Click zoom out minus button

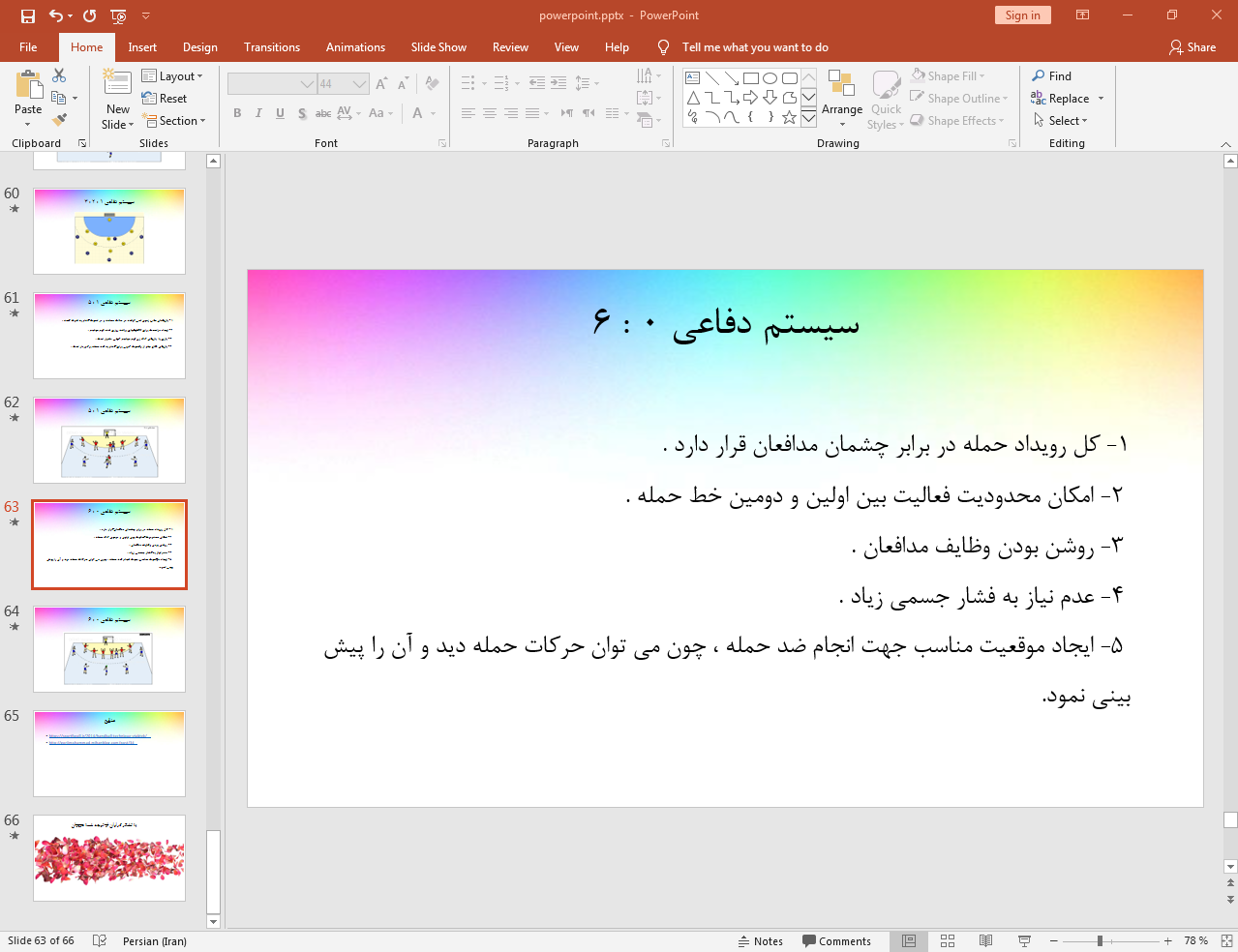[1053, 940]
